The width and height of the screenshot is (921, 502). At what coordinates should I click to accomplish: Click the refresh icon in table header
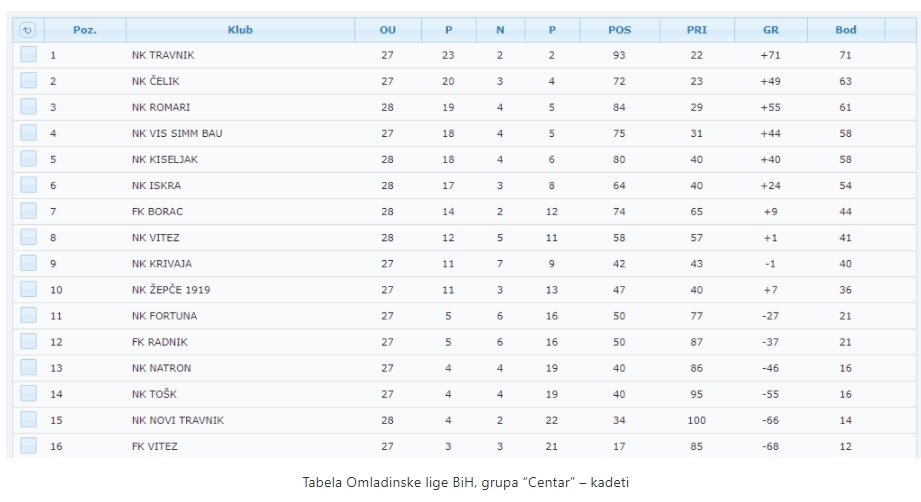pyautogui.click(x=27, y=30)
